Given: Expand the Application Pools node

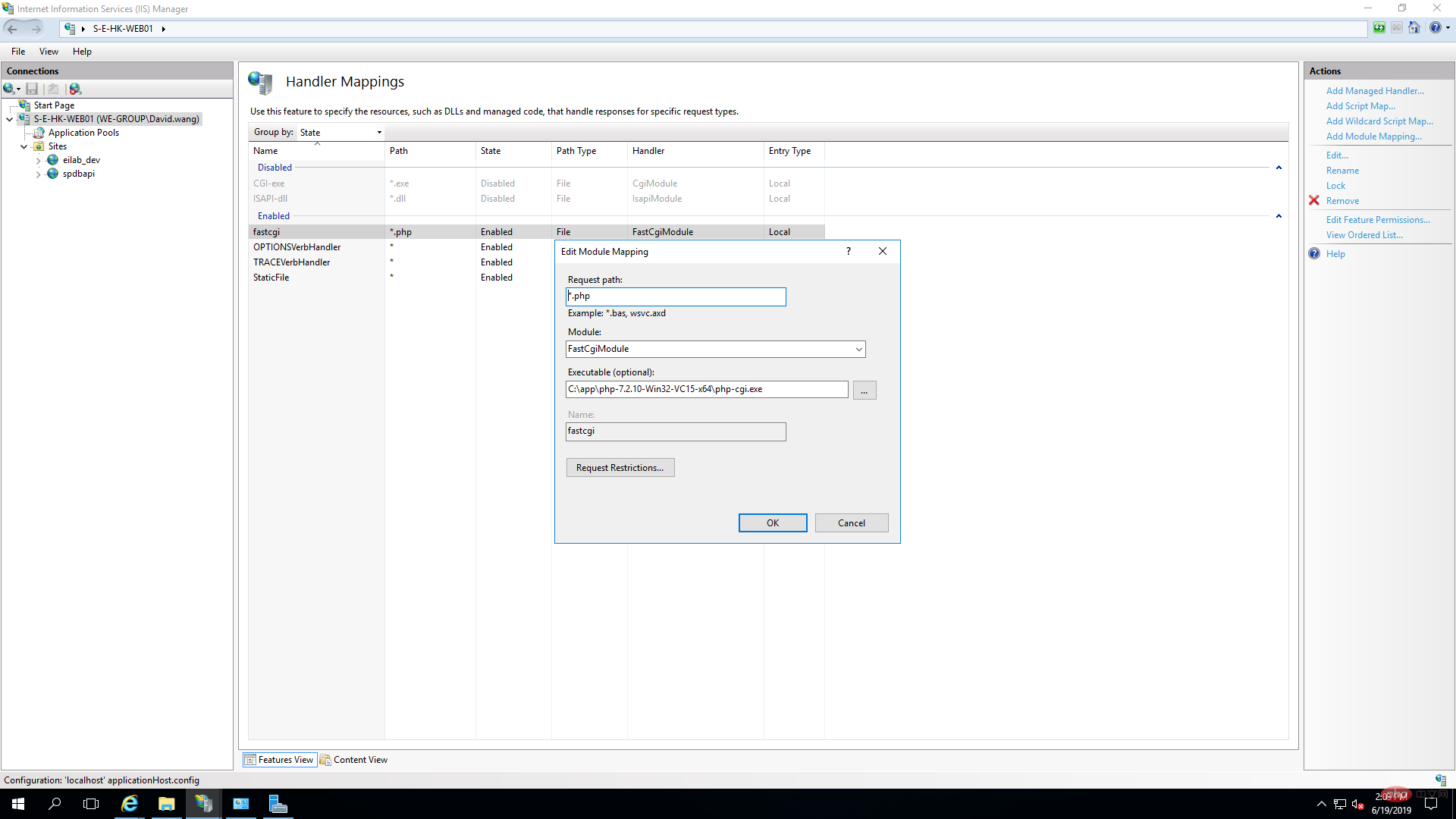Looking at the screenshot, I should coord(83,132).
